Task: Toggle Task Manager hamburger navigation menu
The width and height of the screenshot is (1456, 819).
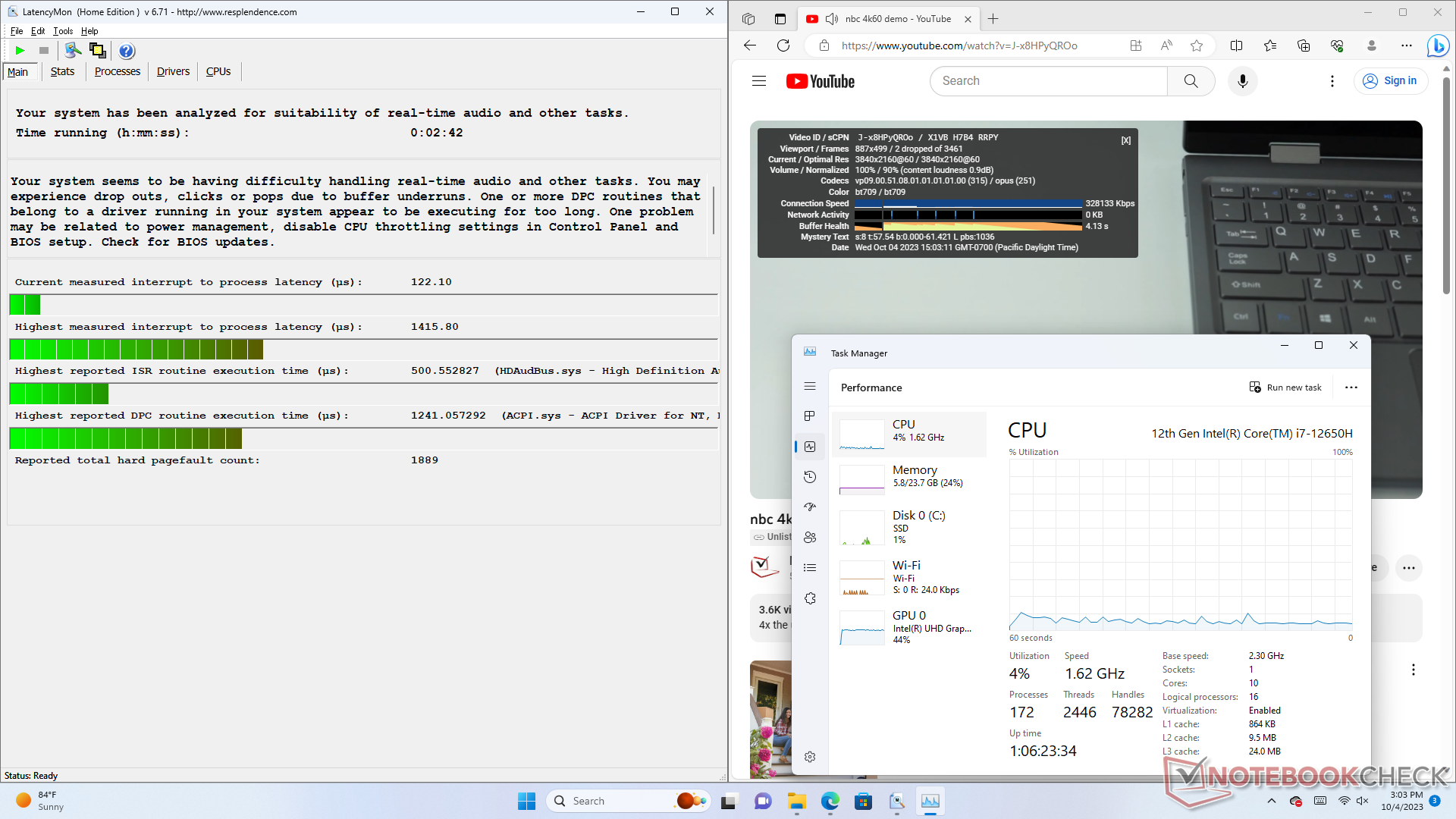Action: pyautogui.click(x=810, y=386)
